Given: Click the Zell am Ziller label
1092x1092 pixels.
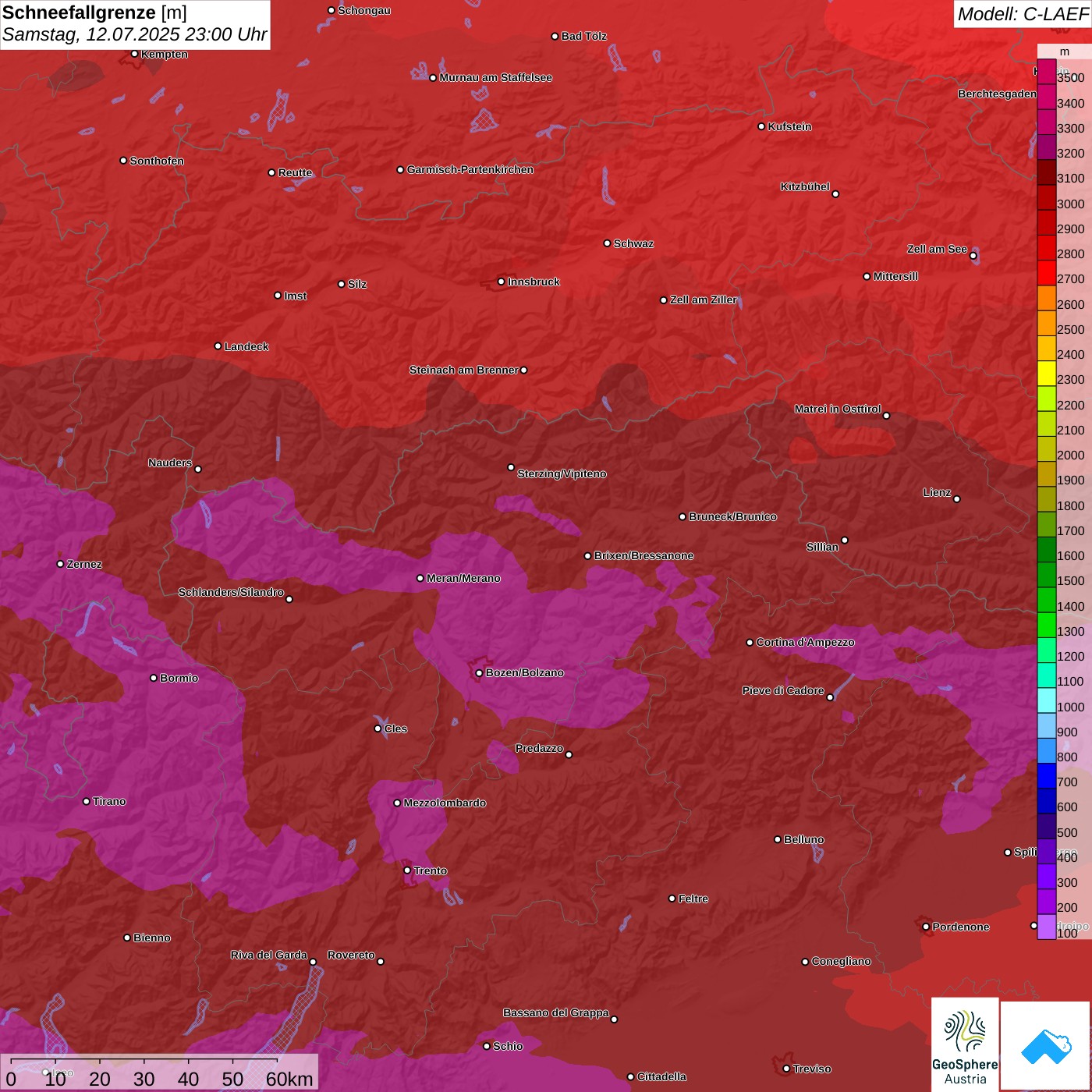Looking at the screenshot, I should 704,300.
